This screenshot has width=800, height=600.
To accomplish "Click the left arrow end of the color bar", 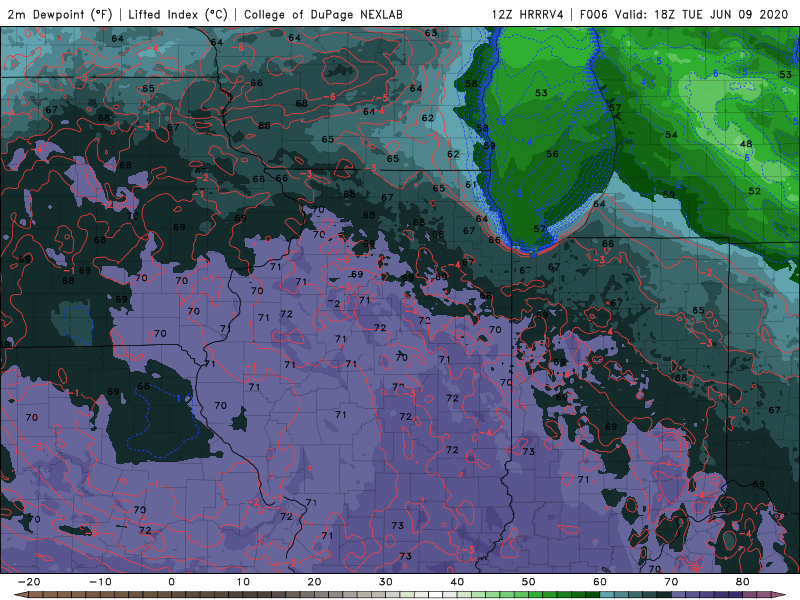I will (x=19, y=595).
